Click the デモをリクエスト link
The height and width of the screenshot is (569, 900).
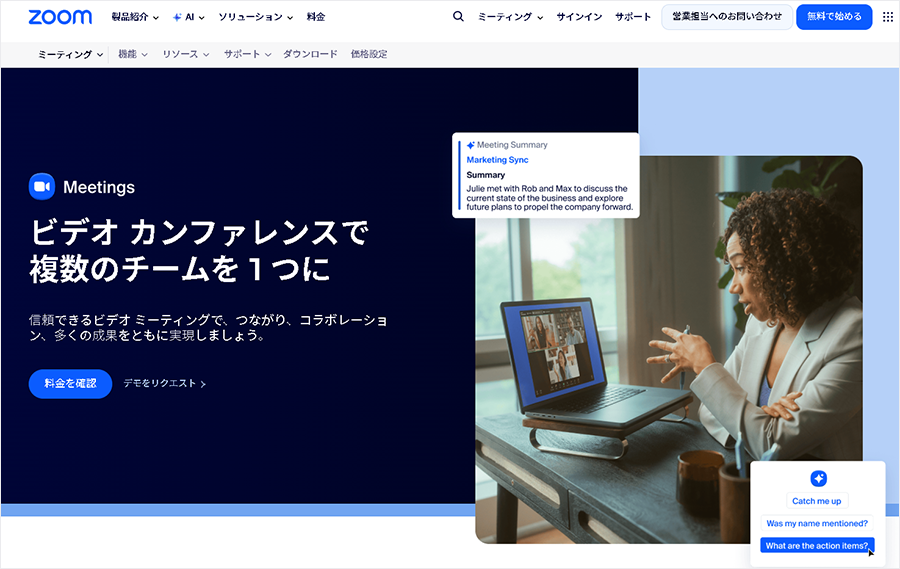164,383
